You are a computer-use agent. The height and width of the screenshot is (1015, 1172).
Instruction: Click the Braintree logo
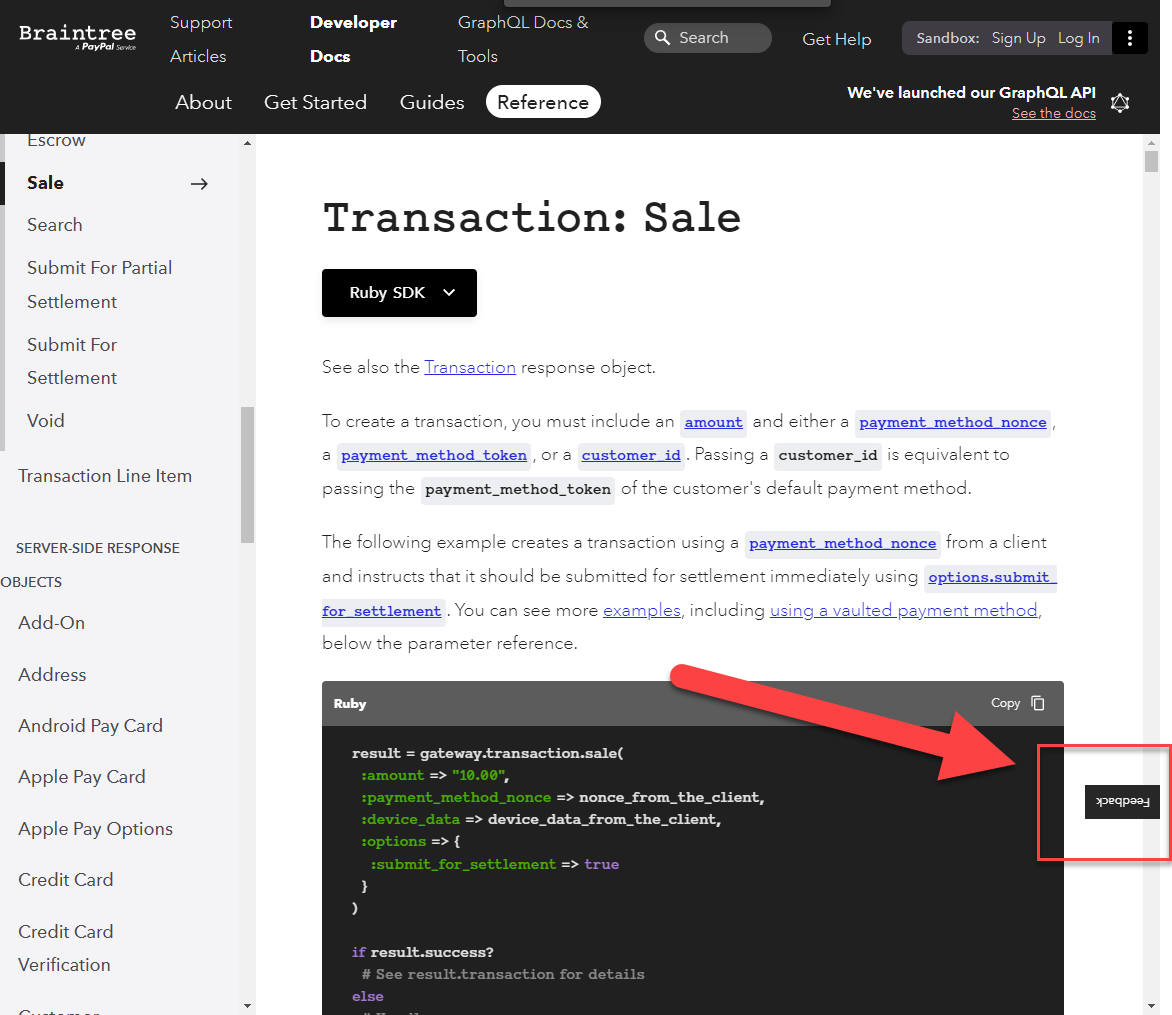tap(77, 37)
